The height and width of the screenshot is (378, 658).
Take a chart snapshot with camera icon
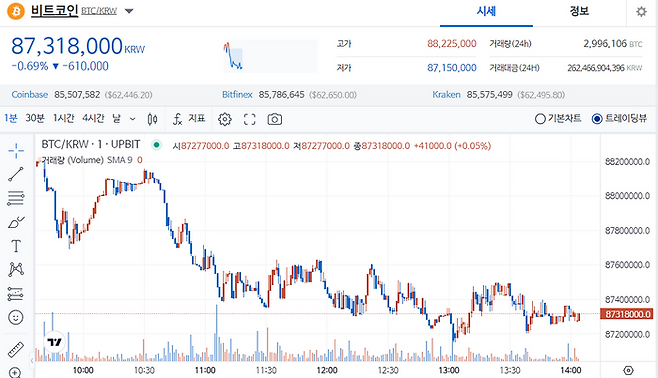coord(275,120)
